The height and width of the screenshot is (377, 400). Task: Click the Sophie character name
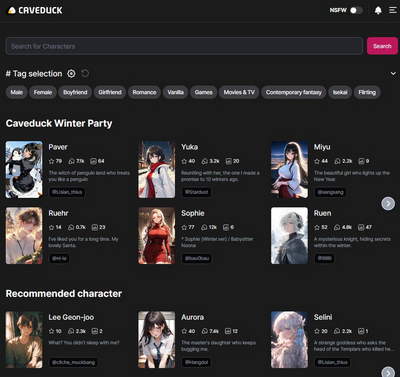(x=193, y=213)
